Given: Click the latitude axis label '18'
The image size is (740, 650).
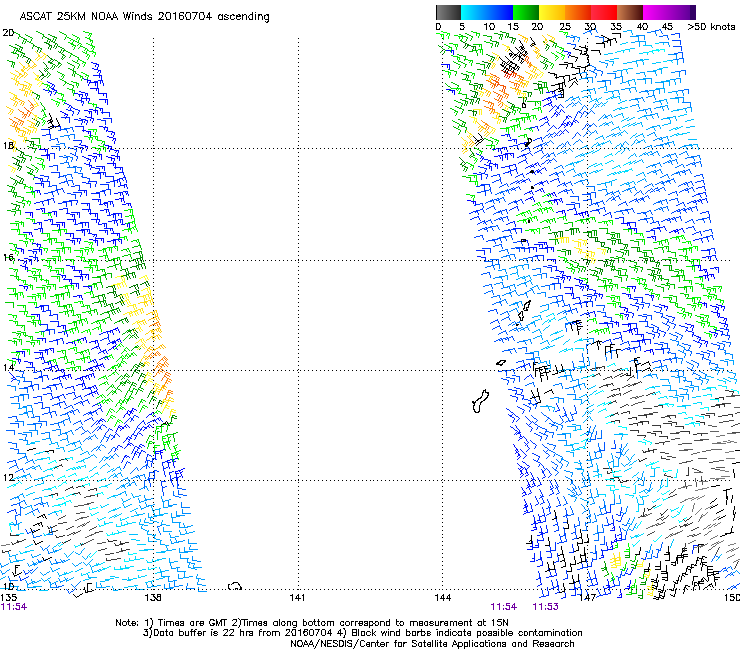Looking at the screenshot, I should (x=8, y=145).
